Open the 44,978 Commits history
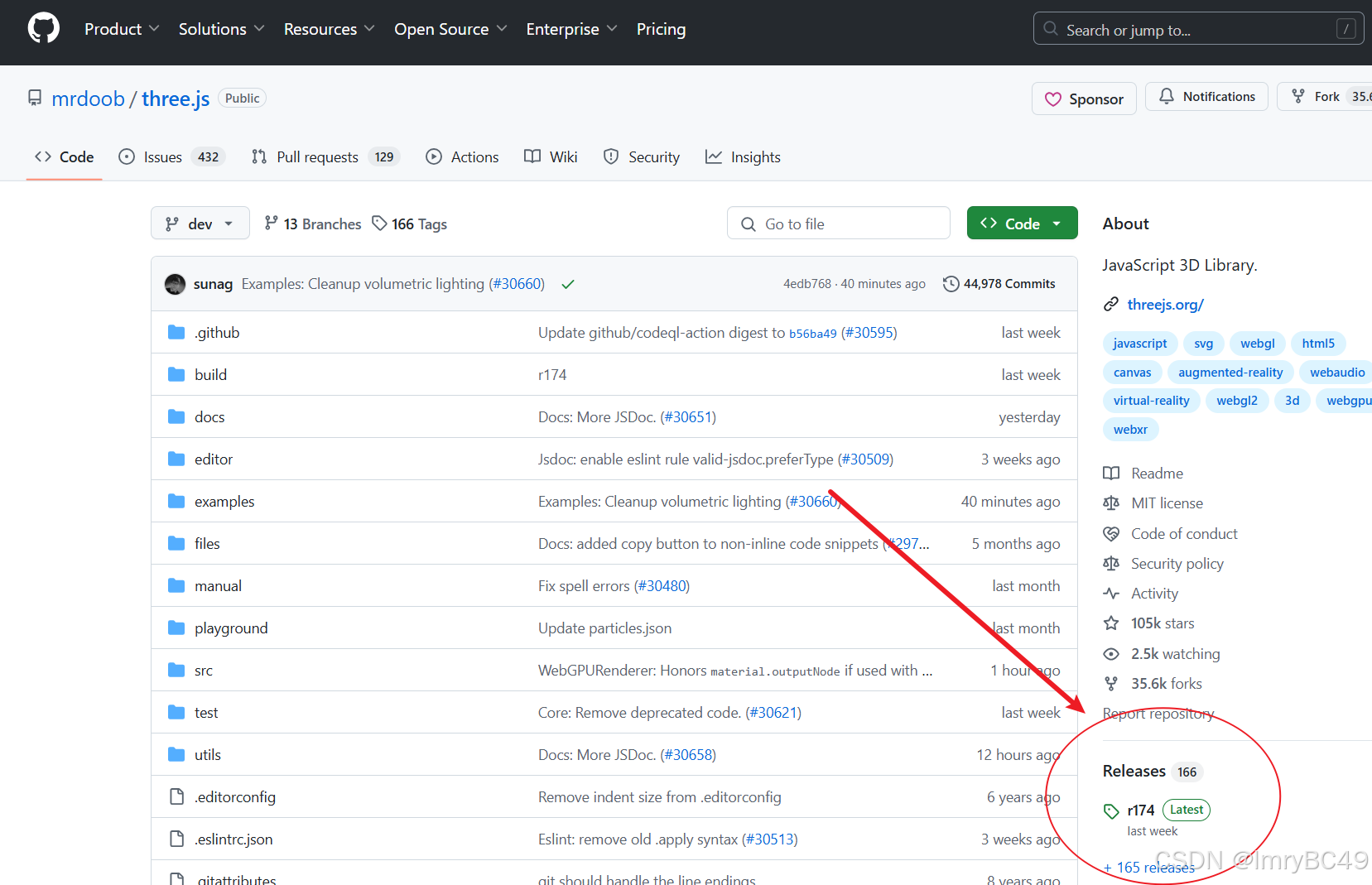 tap(999, 284)
